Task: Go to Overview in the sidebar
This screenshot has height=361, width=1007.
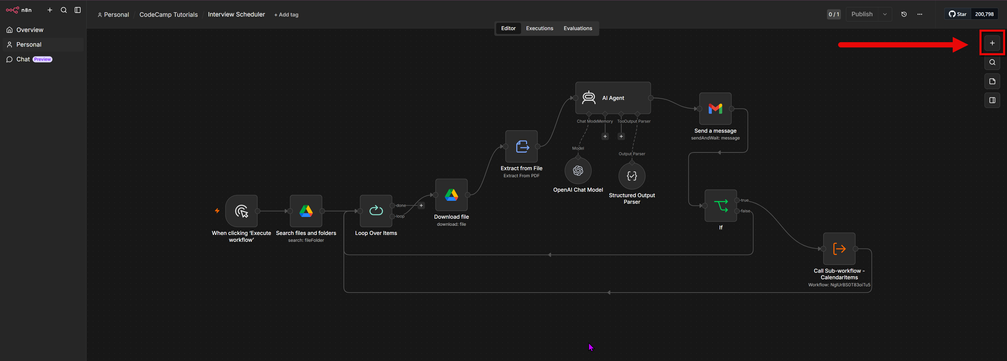Action: [43, 30]
